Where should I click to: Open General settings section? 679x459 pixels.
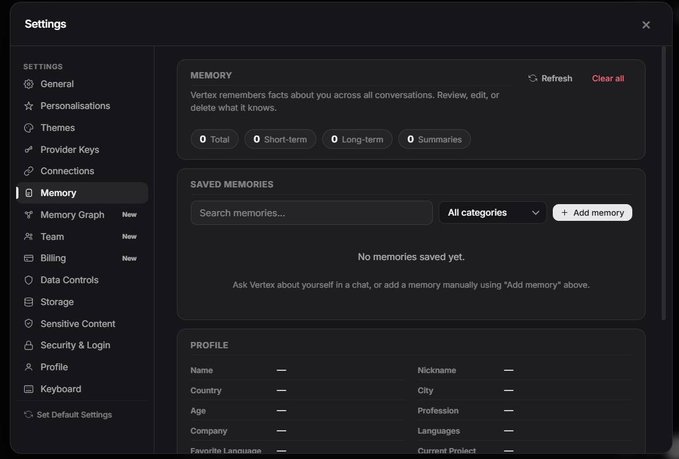82,84
